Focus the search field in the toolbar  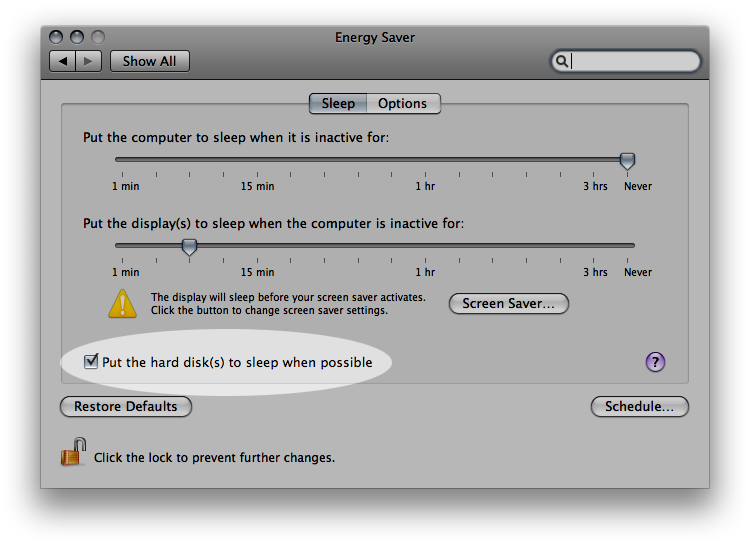(626, 61)
